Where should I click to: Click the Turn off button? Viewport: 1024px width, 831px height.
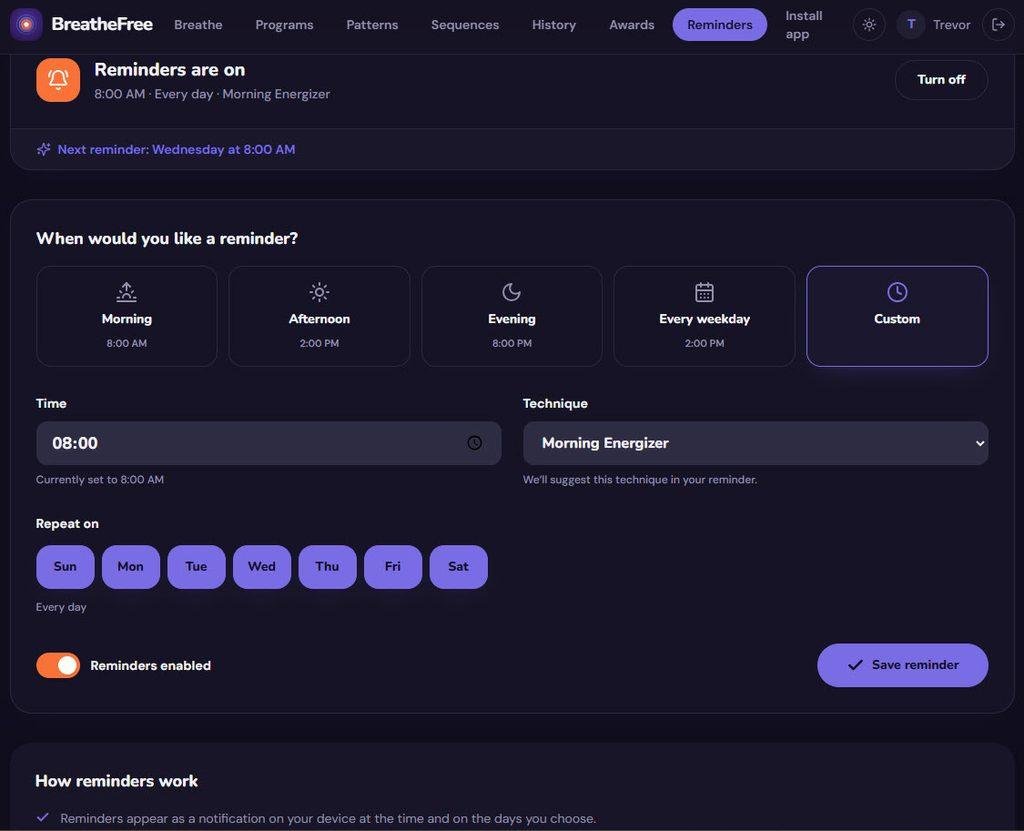point(941,80)
